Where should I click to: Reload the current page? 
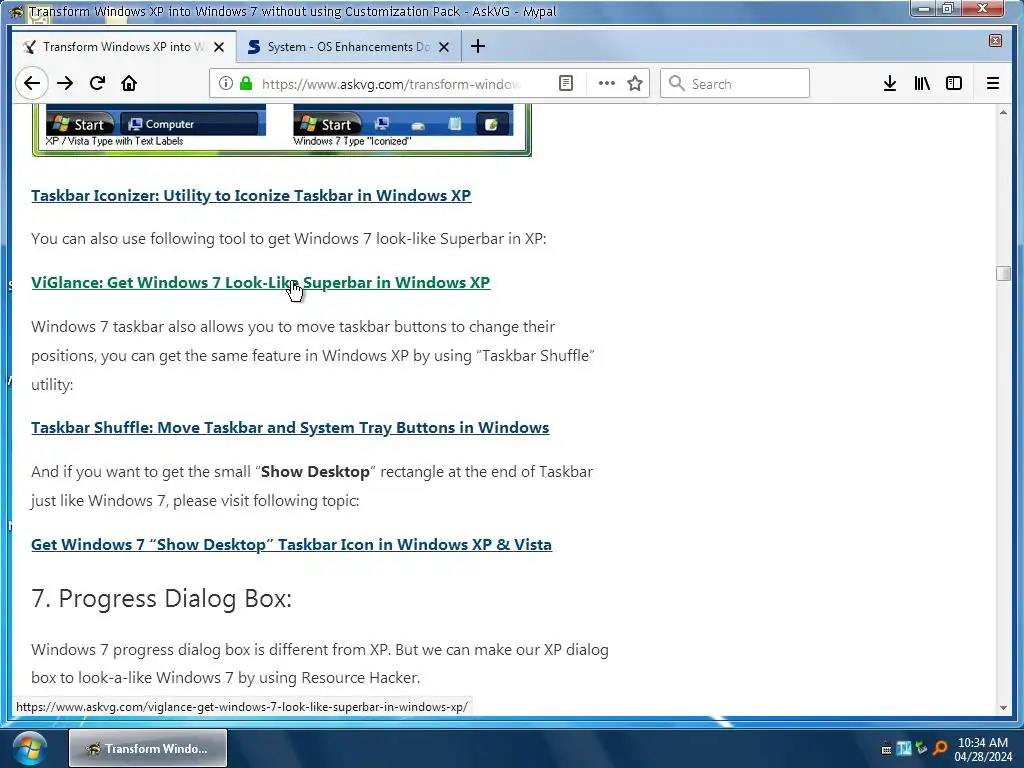97,83
